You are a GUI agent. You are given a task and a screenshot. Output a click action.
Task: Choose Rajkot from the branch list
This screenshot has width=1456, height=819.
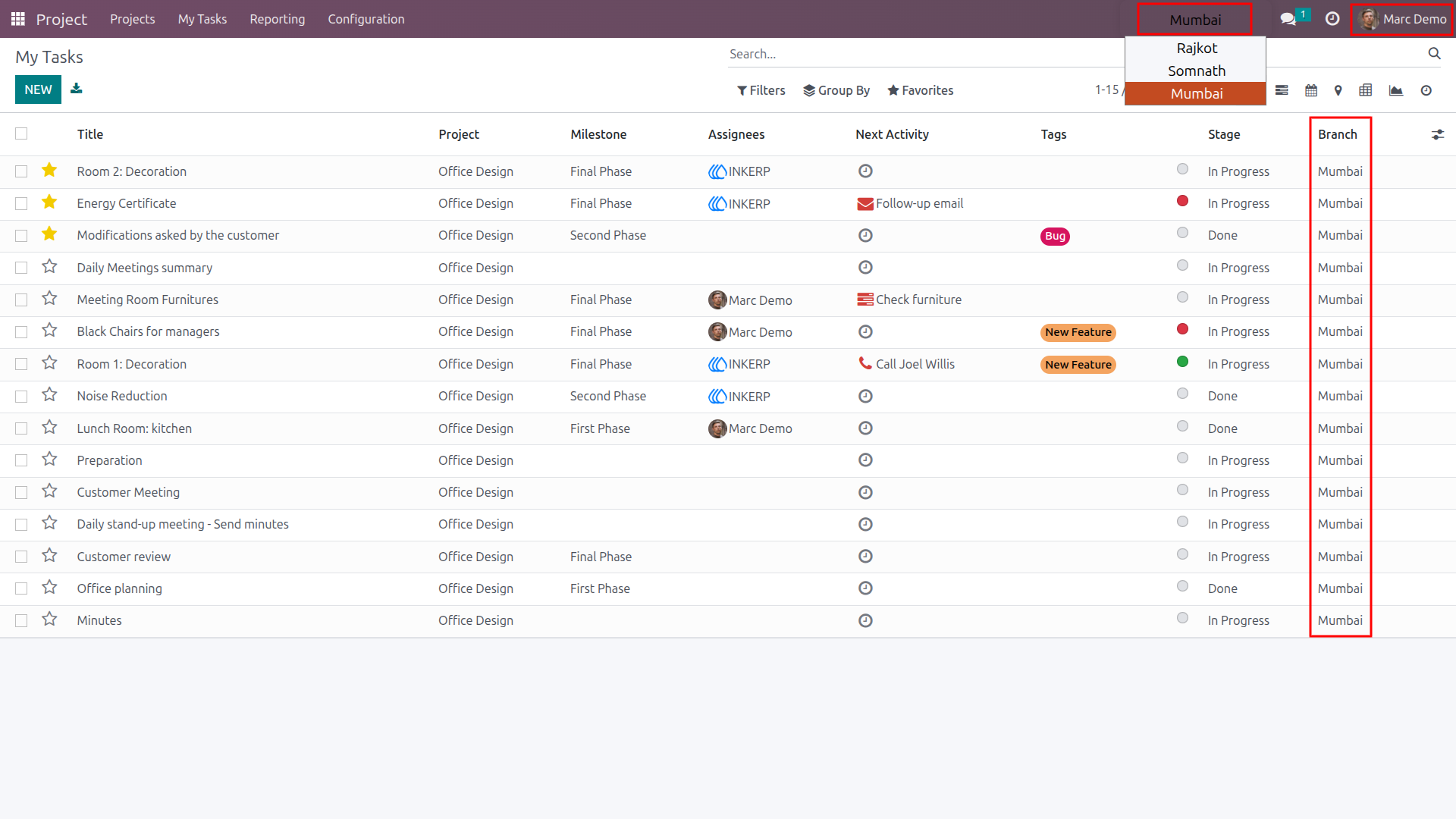click(x=1196, y=48)
